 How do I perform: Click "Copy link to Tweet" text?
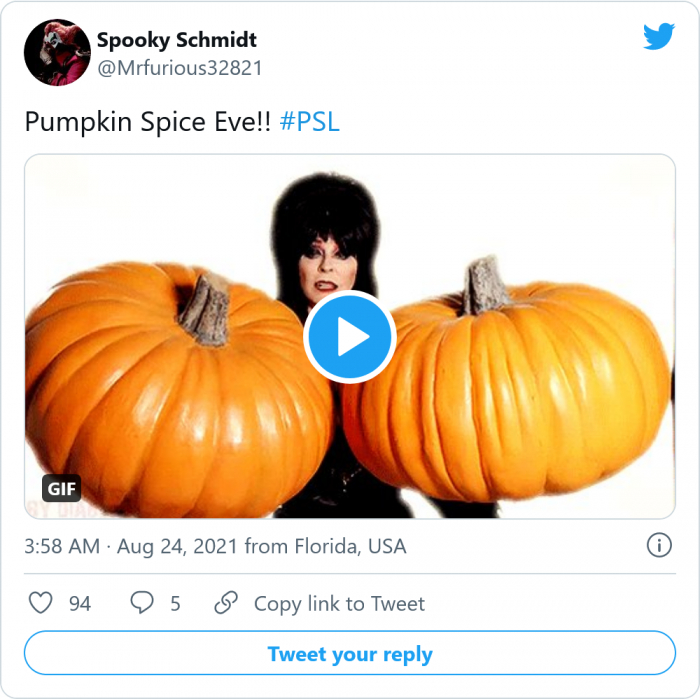point(339,604)
